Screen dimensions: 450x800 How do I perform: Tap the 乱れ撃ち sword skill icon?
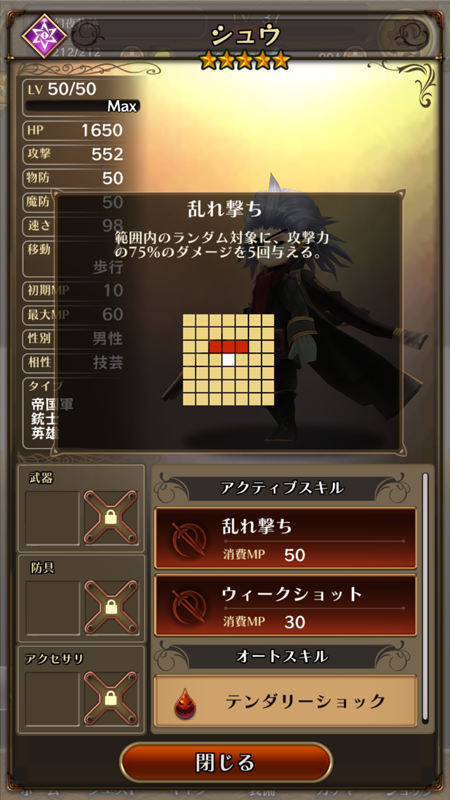[x=189, y=538]
